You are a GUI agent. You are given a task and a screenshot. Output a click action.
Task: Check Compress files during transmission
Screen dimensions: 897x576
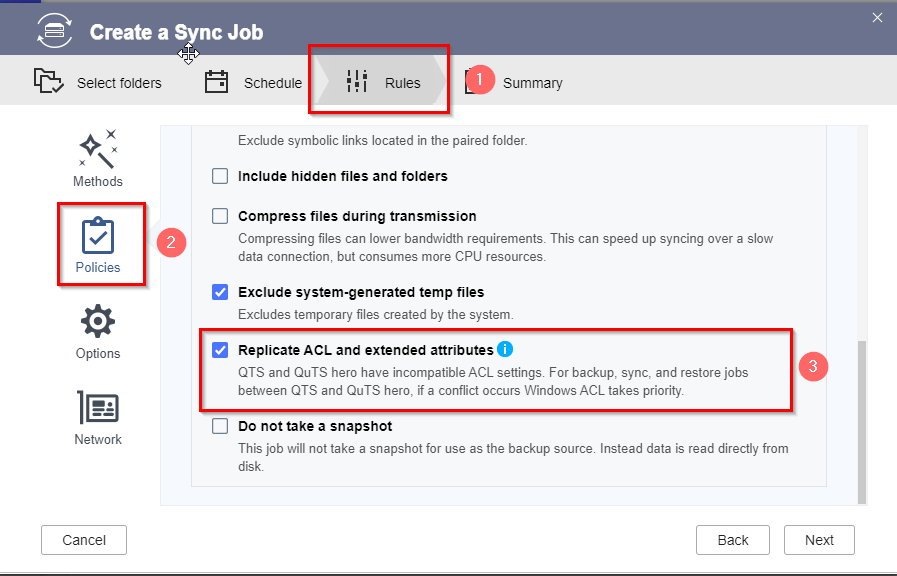click(219, 215)
